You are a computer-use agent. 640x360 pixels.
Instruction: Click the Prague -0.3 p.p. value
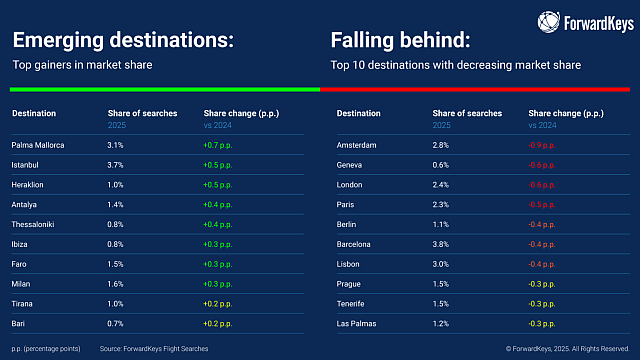(x=542, y=284)
